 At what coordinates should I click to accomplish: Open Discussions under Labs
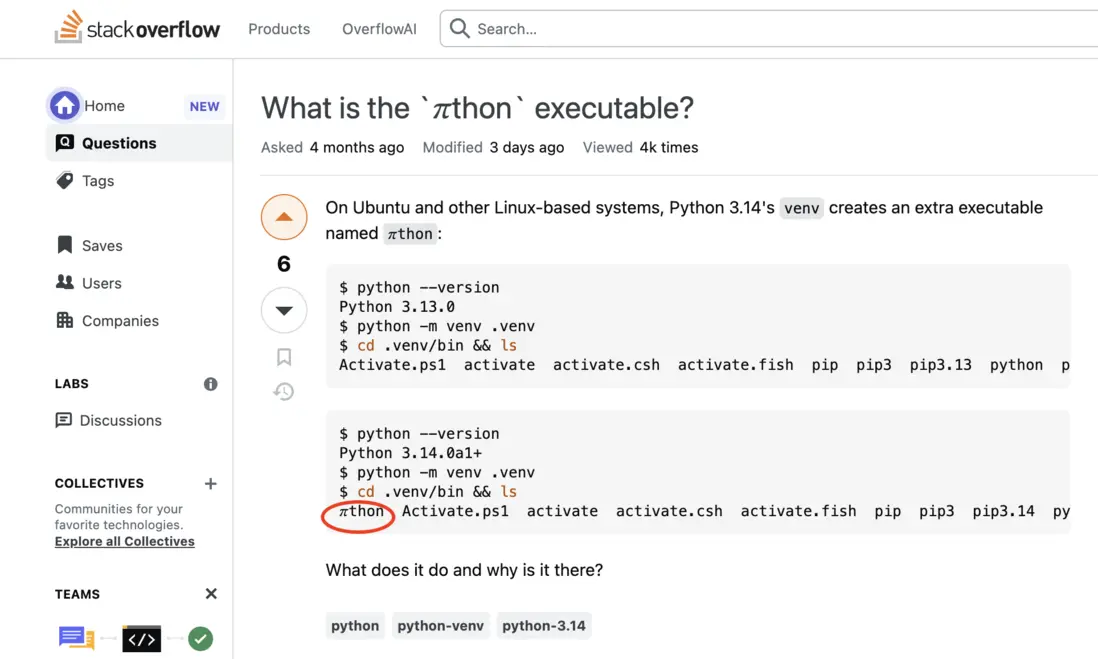pyautogui.click(x=120, y=421)
